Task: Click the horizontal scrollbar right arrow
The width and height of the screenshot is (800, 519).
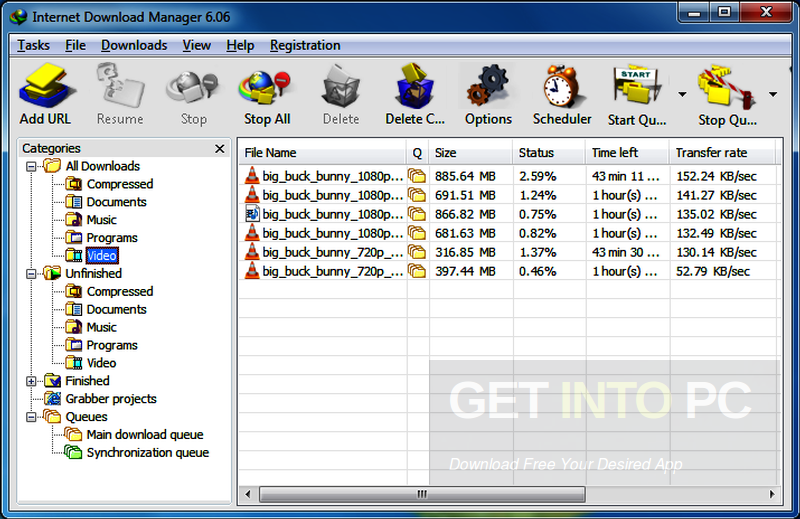Action: pos(771,494)
